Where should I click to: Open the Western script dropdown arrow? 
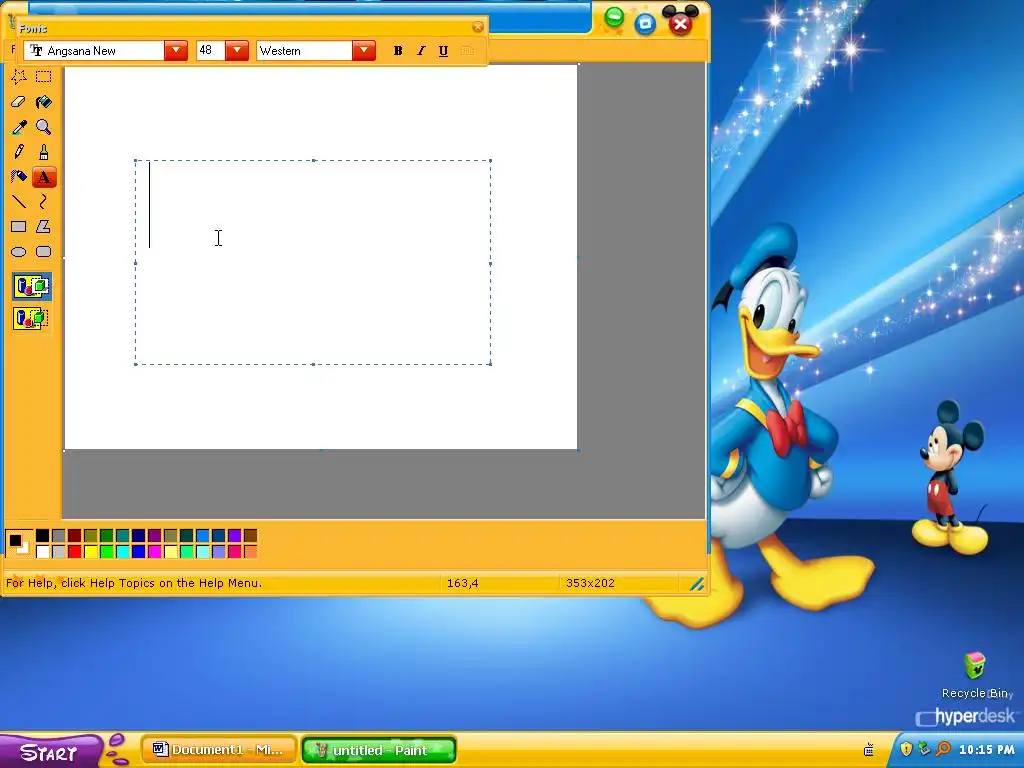pyautogui.click(x=364, y=51)
